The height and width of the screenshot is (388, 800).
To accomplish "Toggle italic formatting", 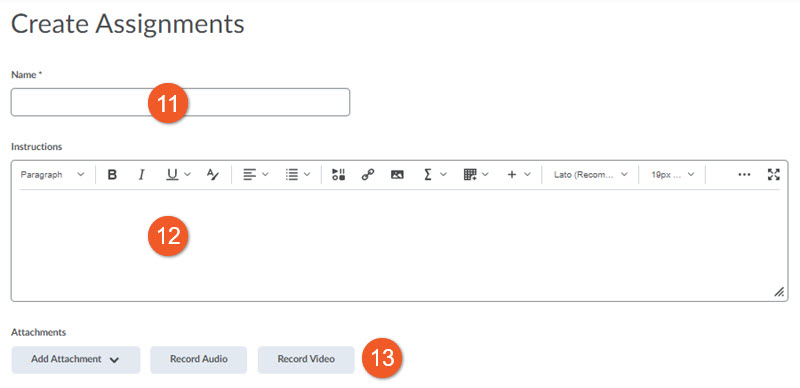I will point(142,175).
